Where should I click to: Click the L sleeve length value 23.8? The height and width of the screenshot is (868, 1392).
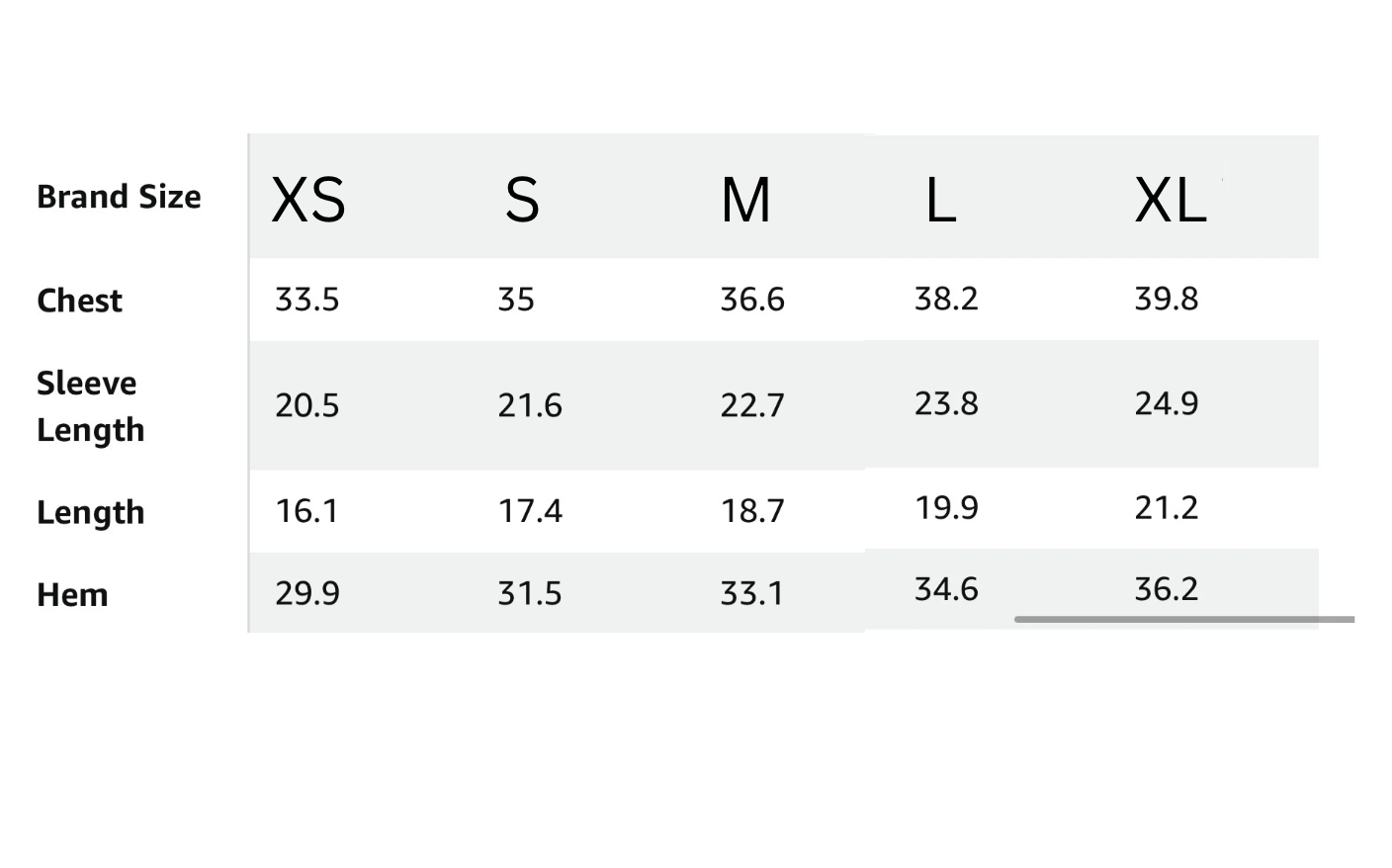946,403
